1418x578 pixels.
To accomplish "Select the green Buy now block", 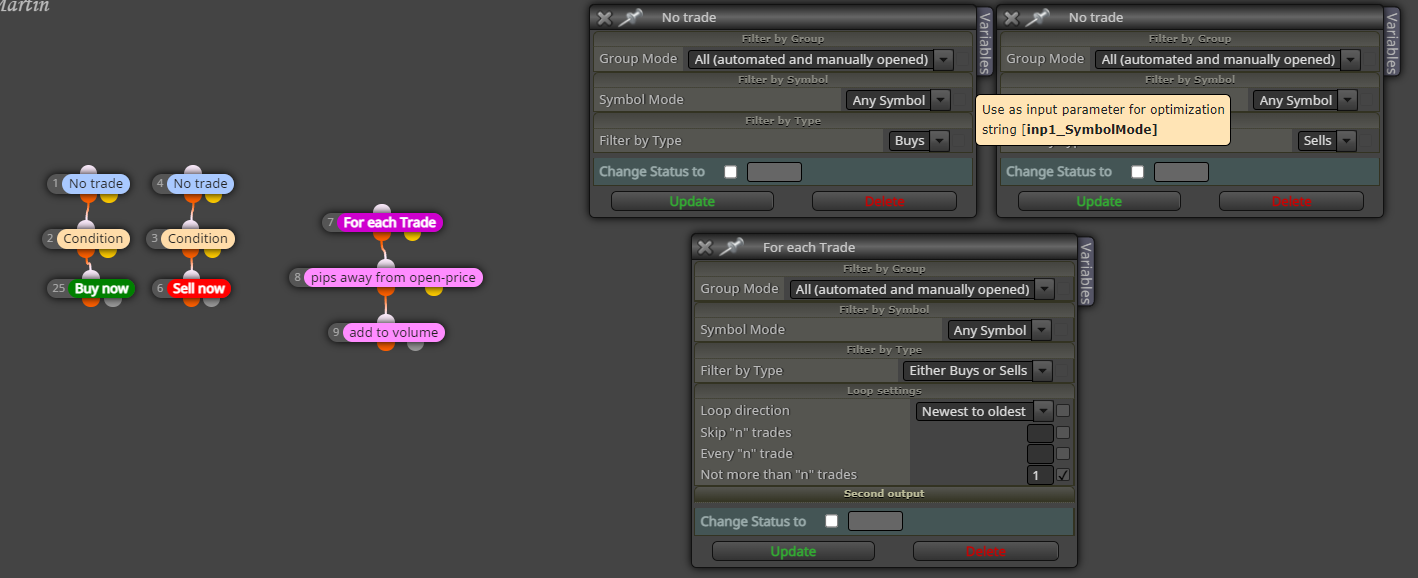I will (x=101, y=288).
